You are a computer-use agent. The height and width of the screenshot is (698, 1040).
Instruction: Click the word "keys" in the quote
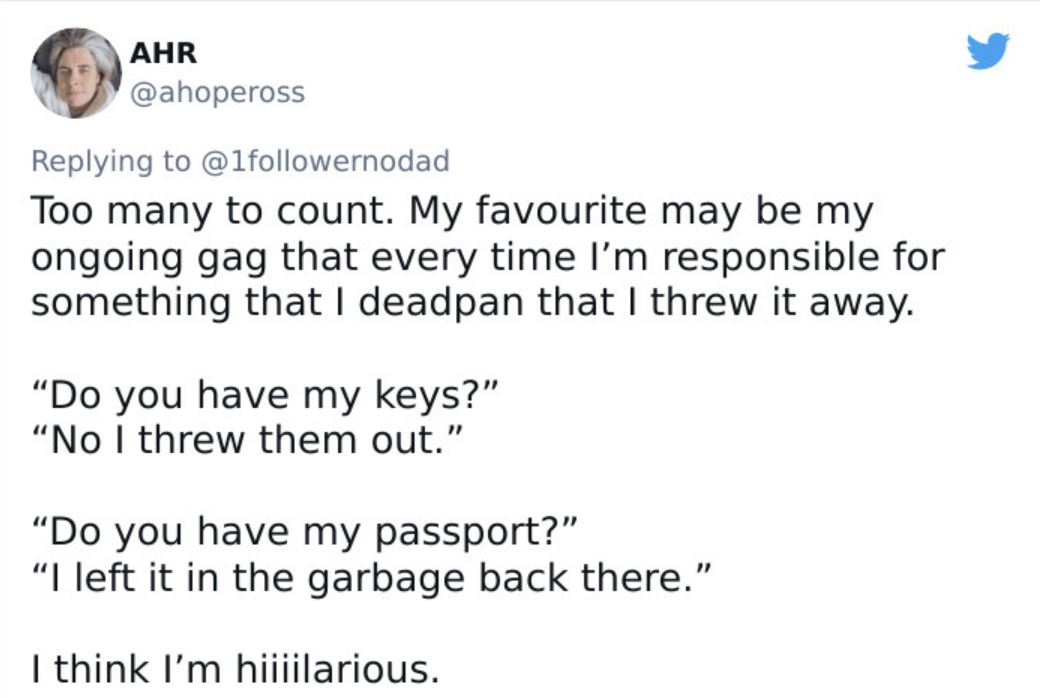click(417, 395)
